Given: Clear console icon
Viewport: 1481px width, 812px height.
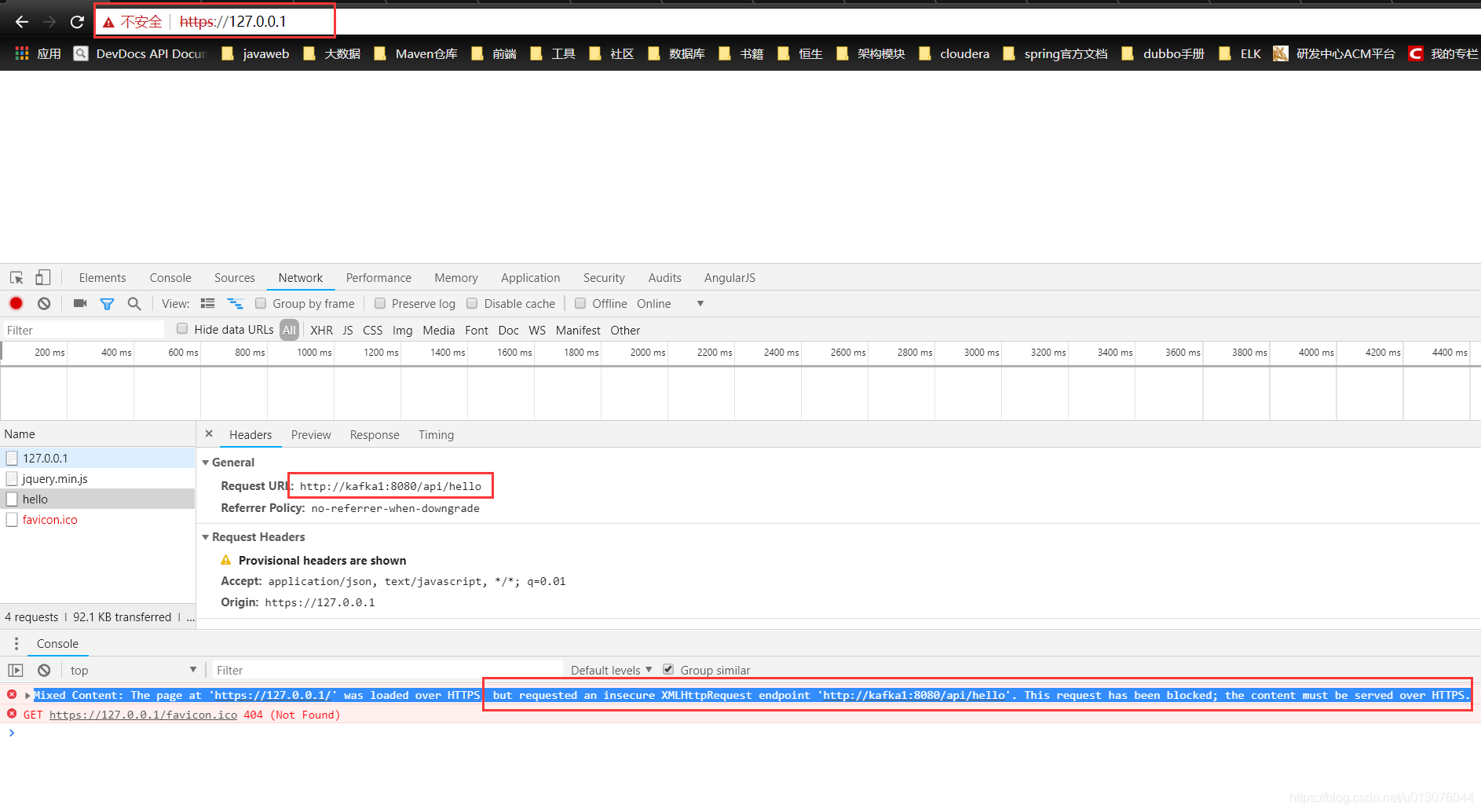Looking at the screenshot, I should coord(44,670).
